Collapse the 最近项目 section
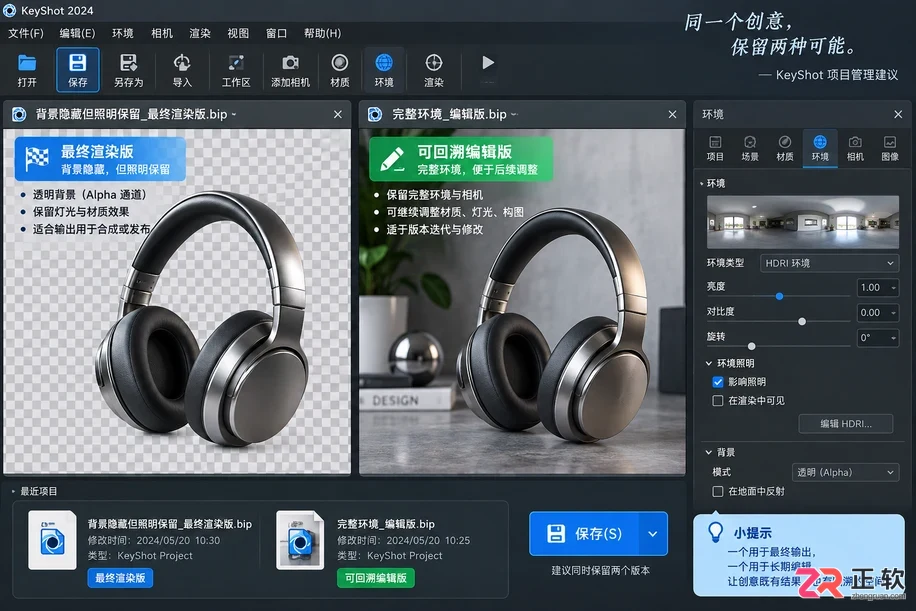 [x=13, y=491]
